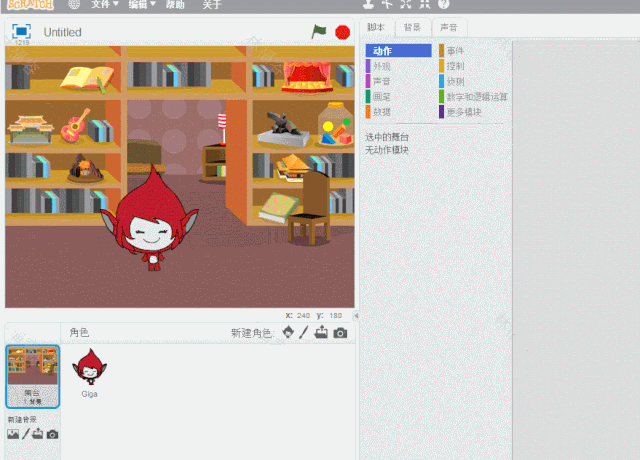
Task: Take new sprite photo with camera
Action: [x=340, y=332]
